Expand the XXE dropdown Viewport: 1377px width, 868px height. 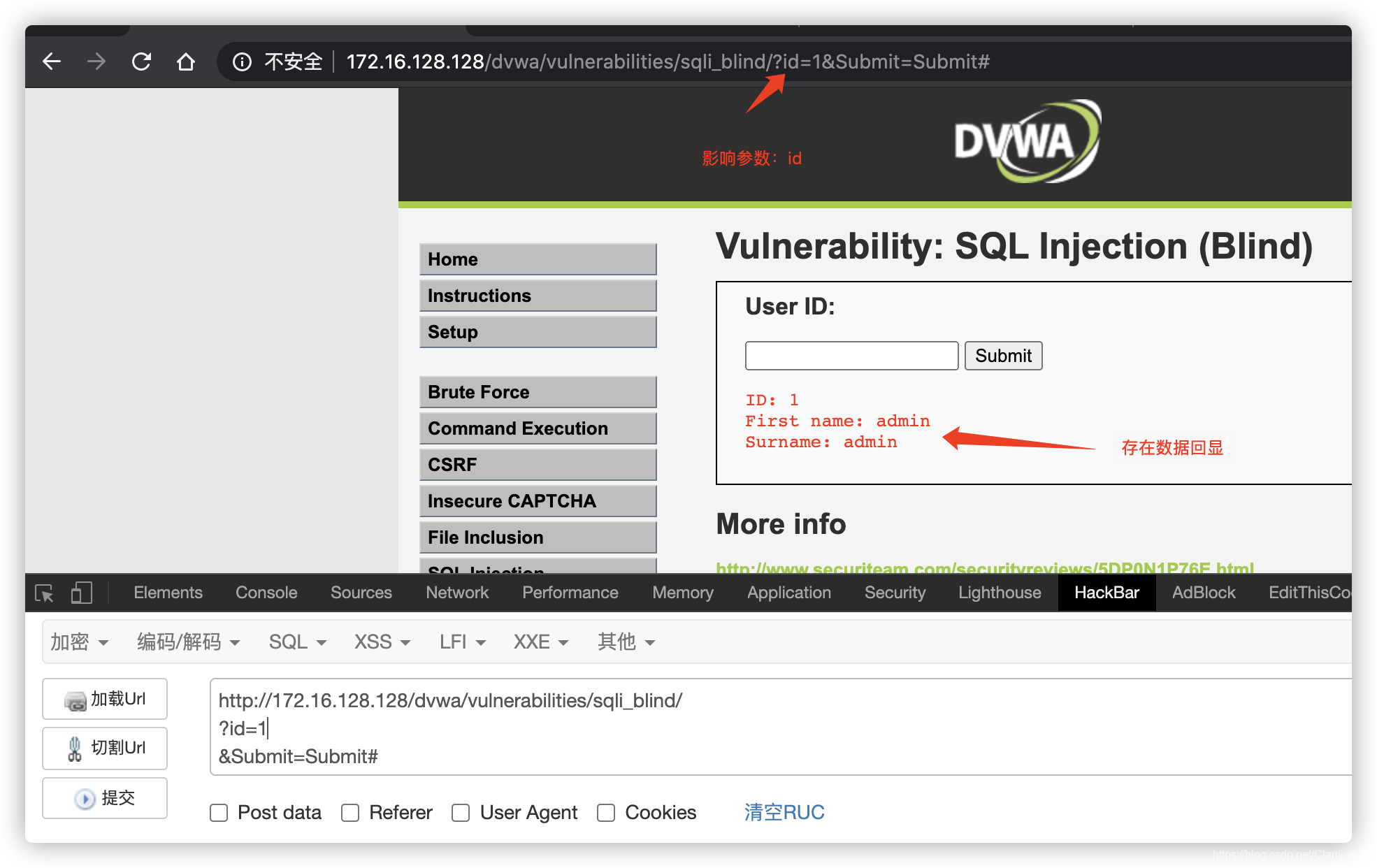coord(541,642)
